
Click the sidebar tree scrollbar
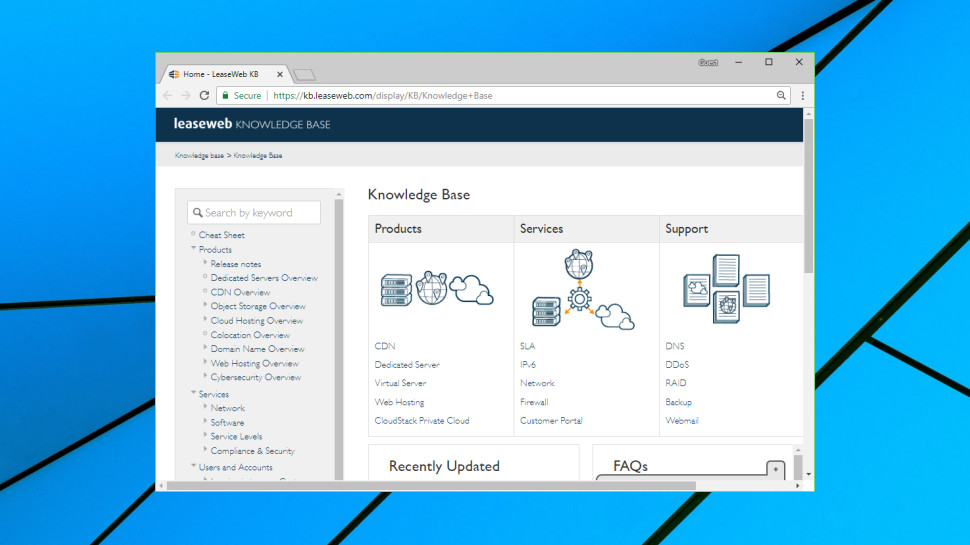point(338,337)
